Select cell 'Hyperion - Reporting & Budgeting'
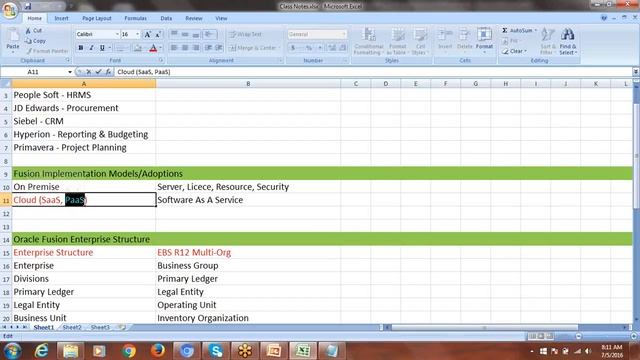Image resolution: width=640 pixels, height=360 pixels. 84,134
